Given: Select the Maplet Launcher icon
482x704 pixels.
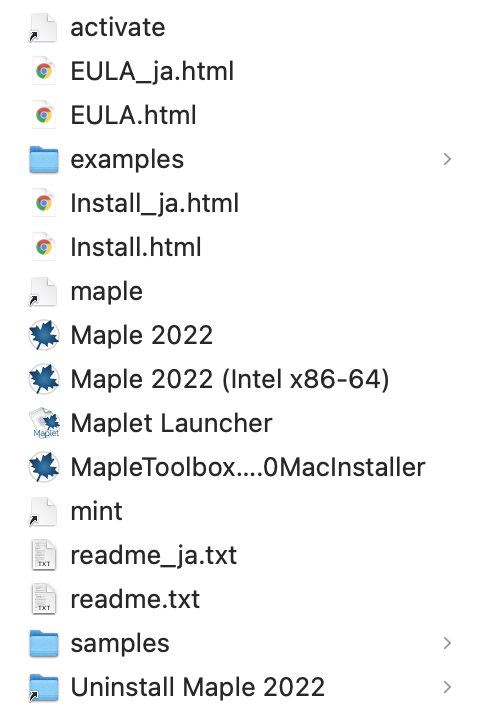Looking at the screenshot, I should [x=44, y=423].
